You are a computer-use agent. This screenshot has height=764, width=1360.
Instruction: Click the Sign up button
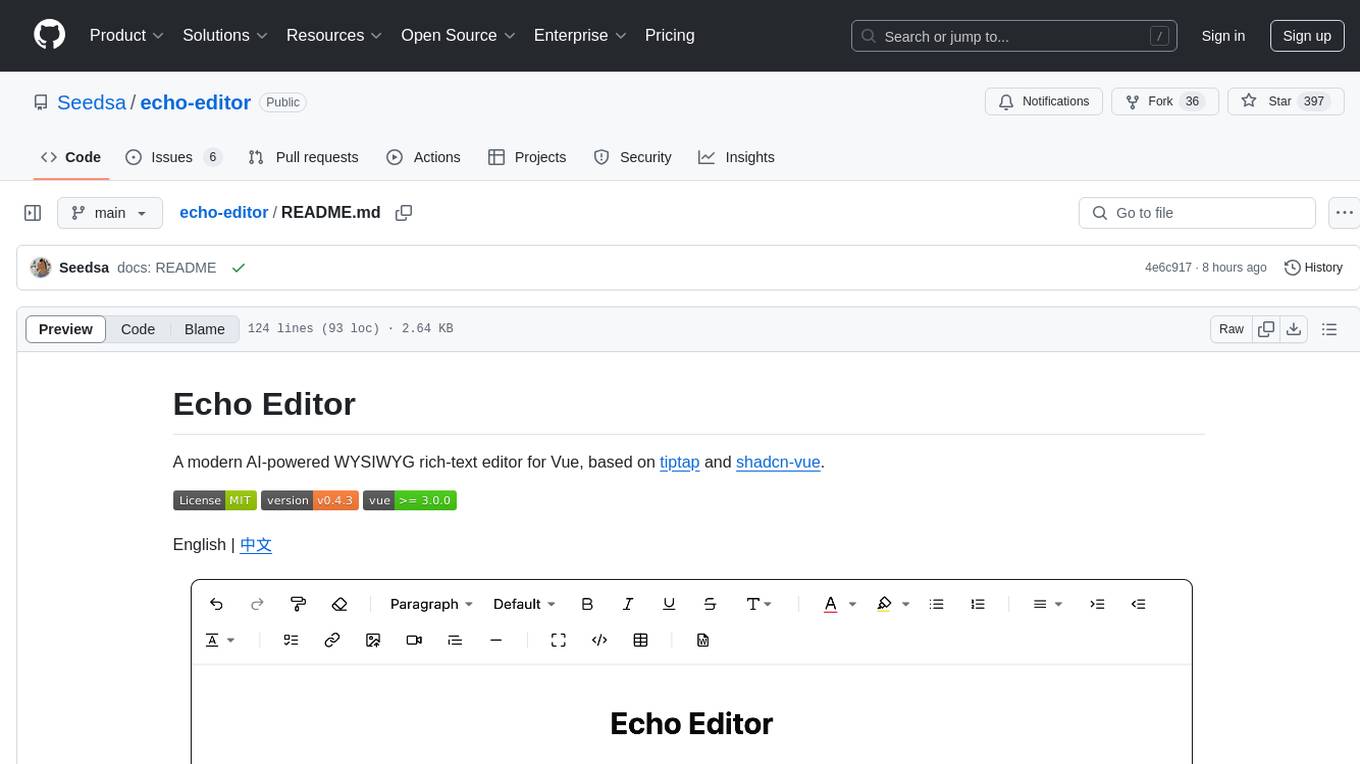point(1307,36)
